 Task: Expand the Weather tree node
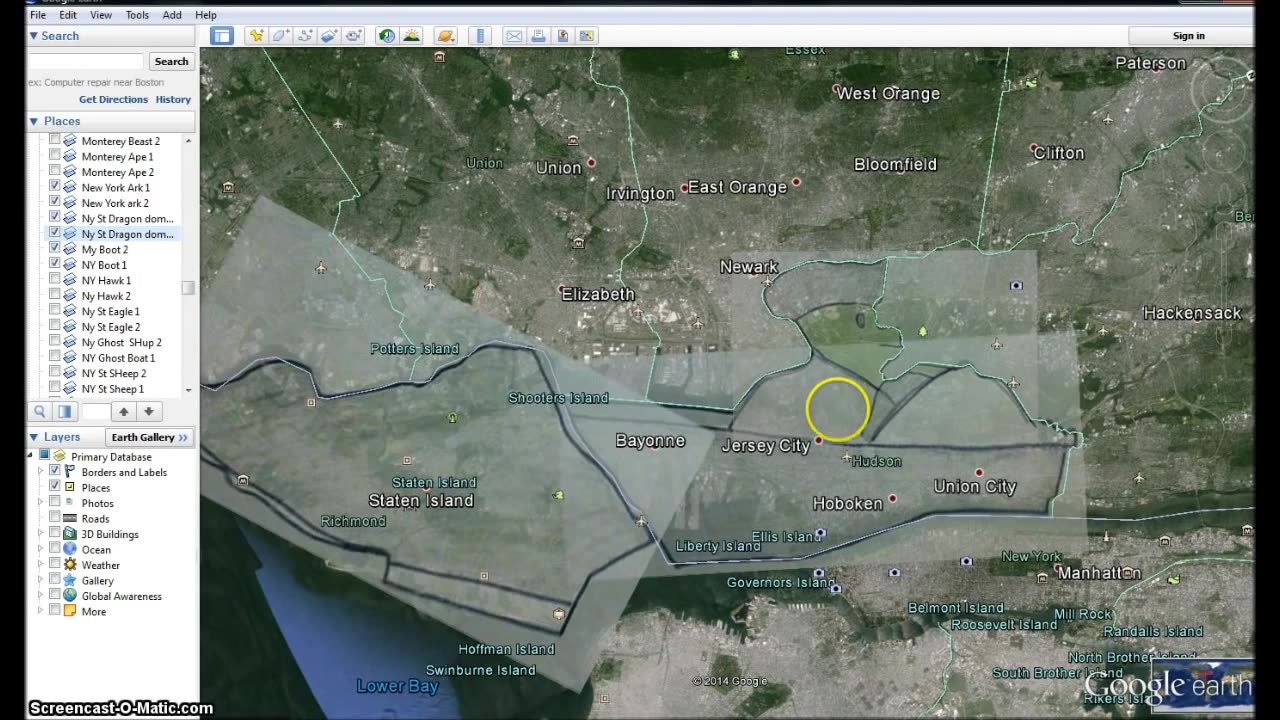tap(41, 565)
